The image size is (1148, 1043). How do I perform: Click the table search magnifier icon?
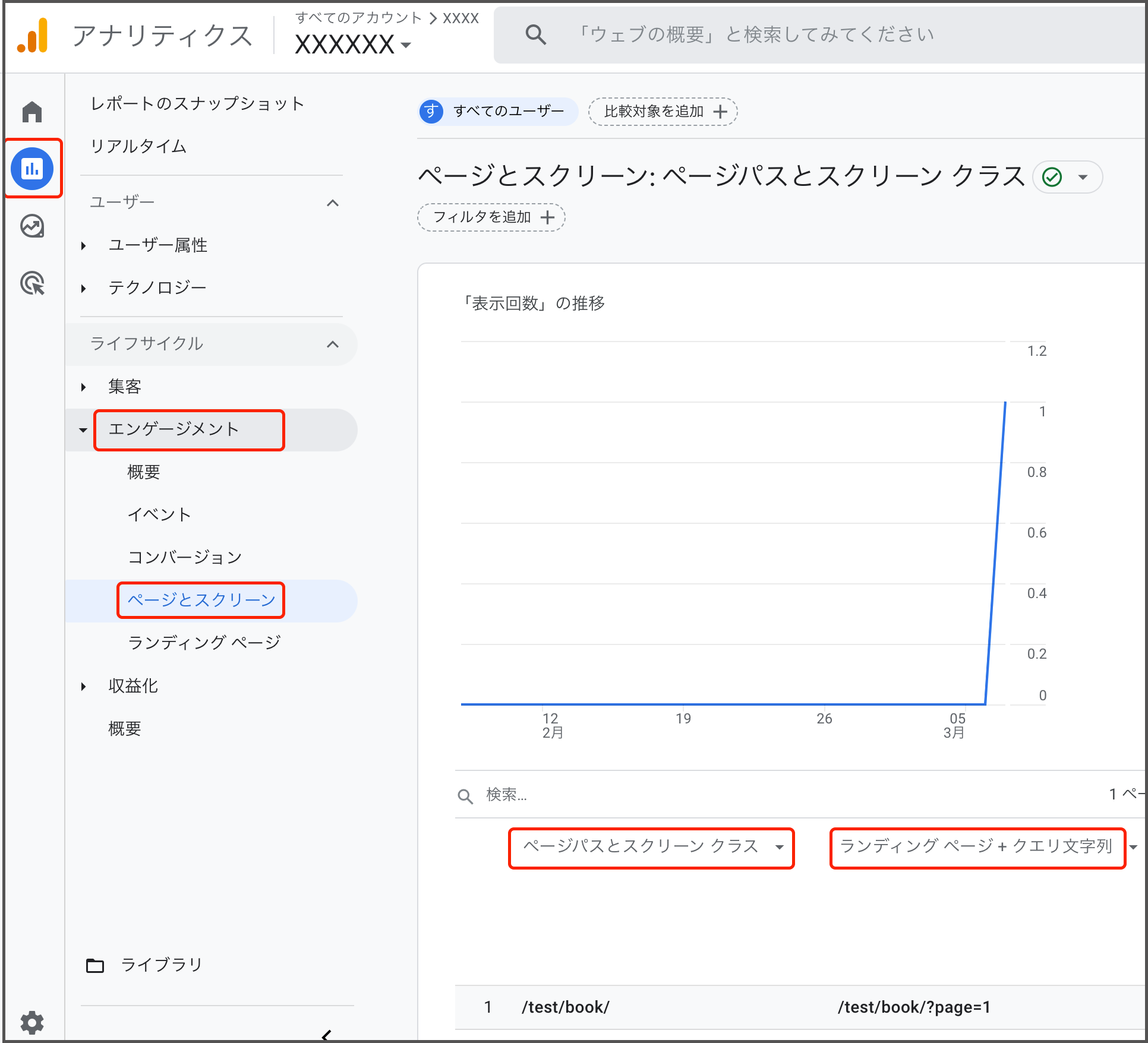[x=465, y=796]
